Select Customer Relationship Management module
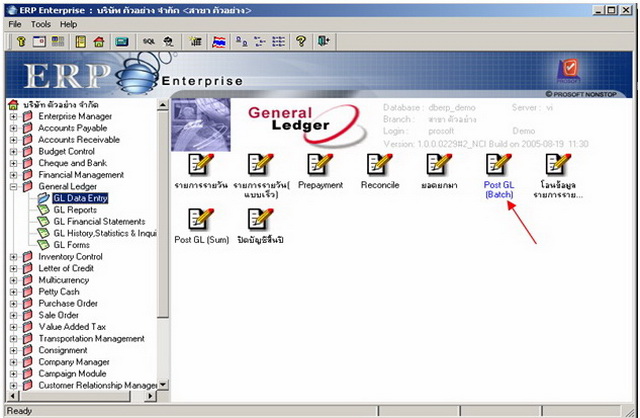 [x=98, y=385]
